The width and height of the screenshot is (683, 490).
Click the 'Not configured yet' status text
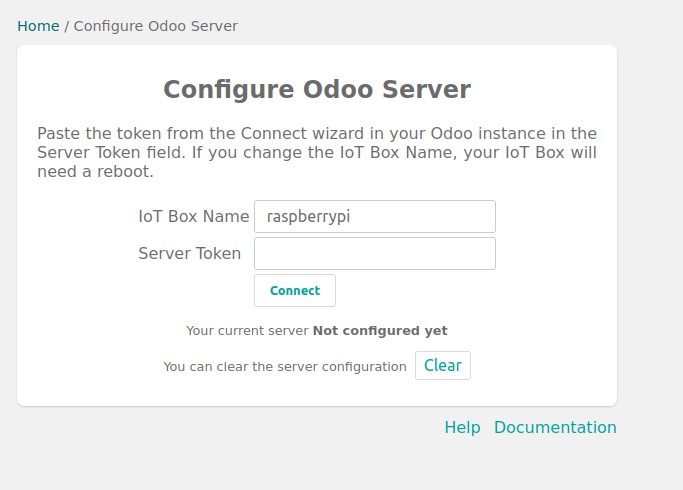pyautogui.click(x=380, y=331)
